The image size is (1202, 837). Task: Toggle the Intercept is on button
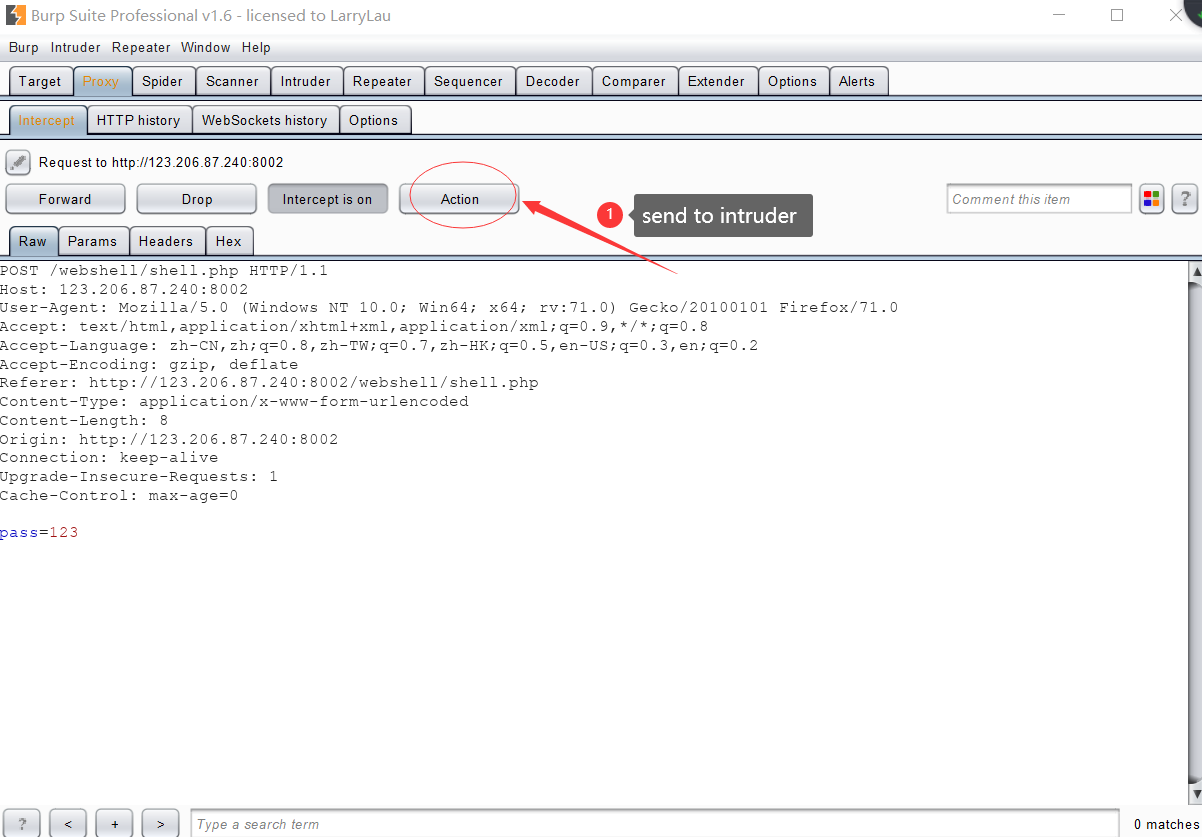[x=327, y=199]
